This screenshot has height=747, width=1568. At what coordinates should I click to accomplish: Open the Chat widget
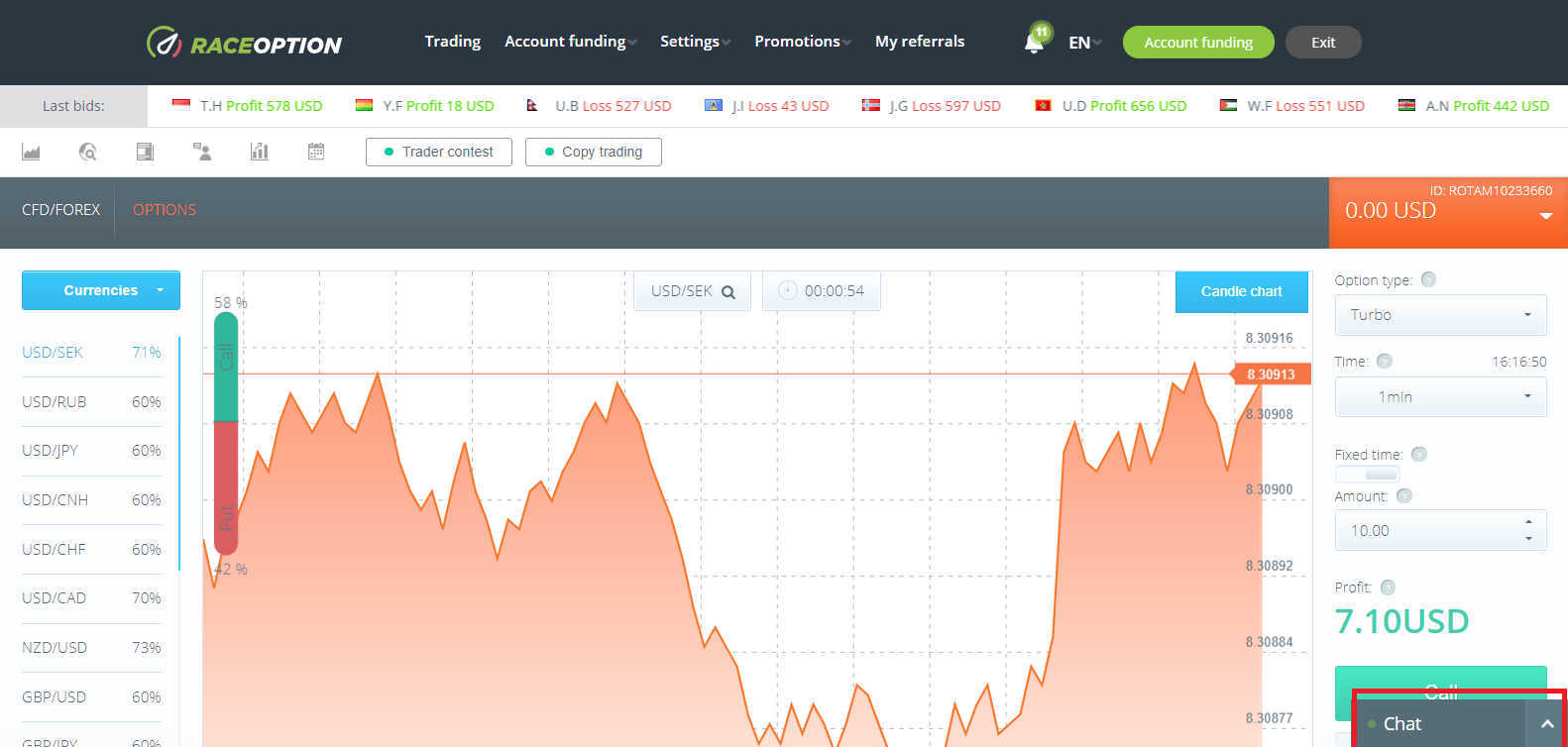1441,724
